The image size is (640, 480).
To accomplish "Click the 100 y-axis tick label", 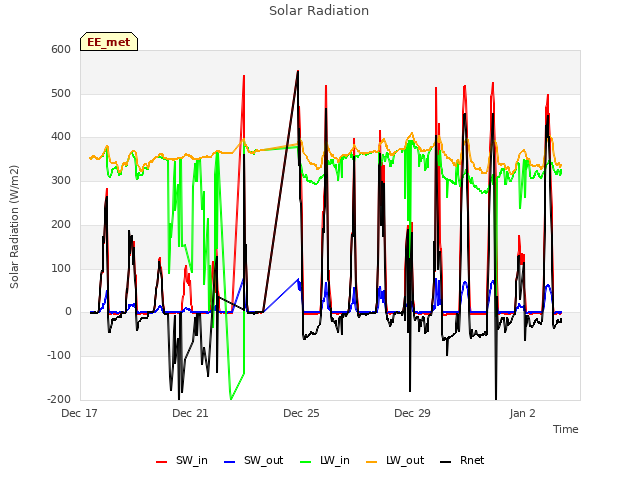I will click(x=61, y=268).
